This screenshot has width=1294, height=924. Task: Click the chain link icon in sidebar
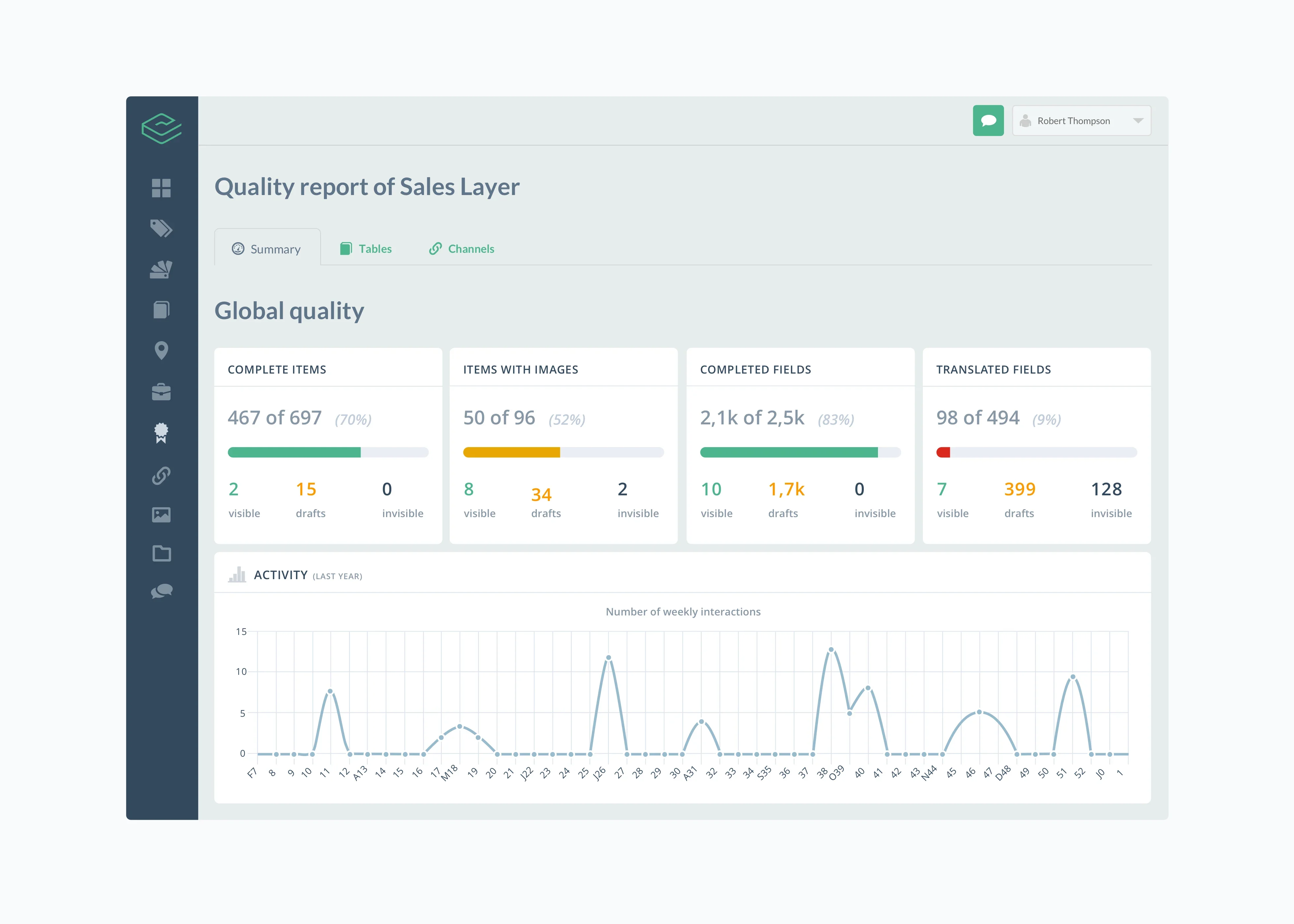click(x=162, y=475)
